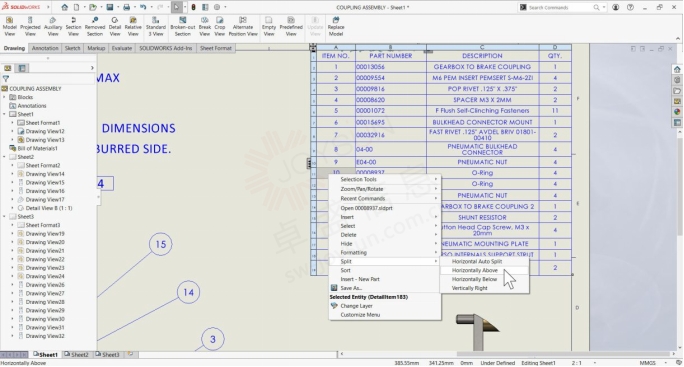The width and height of the screenshot is (684, 367).
Task: Open the Options gear icon
Action: (217, 7)
